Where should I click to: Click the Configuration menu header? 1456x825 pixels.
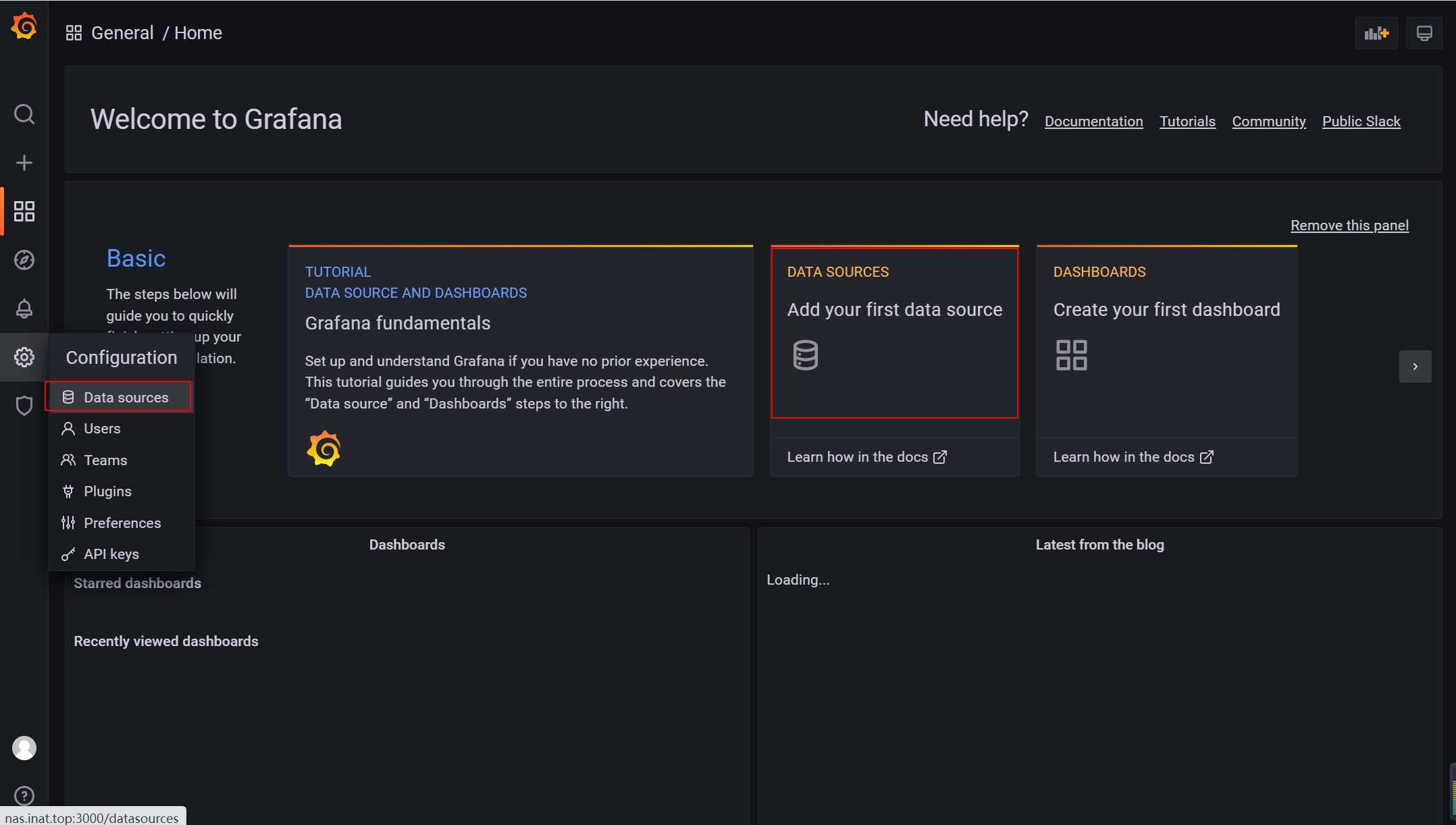(x=122, y=357)
